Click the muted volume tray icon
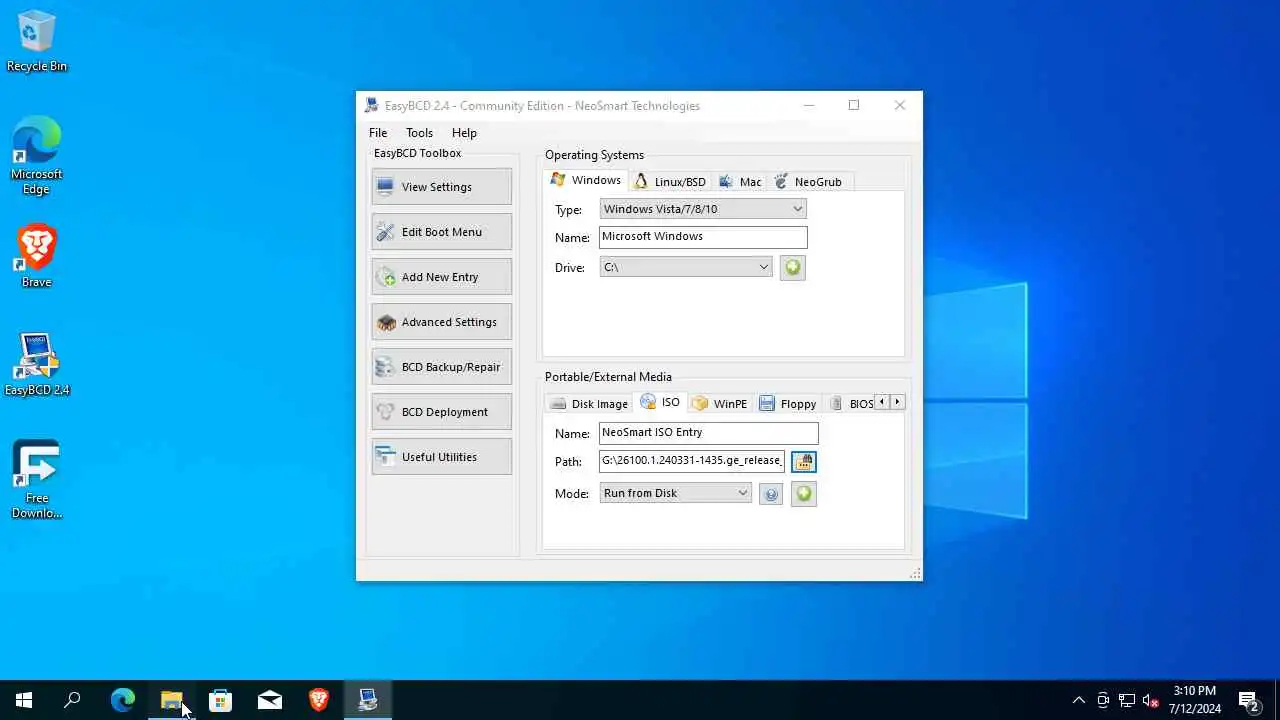1280x720 pixels. point(1150,700)
